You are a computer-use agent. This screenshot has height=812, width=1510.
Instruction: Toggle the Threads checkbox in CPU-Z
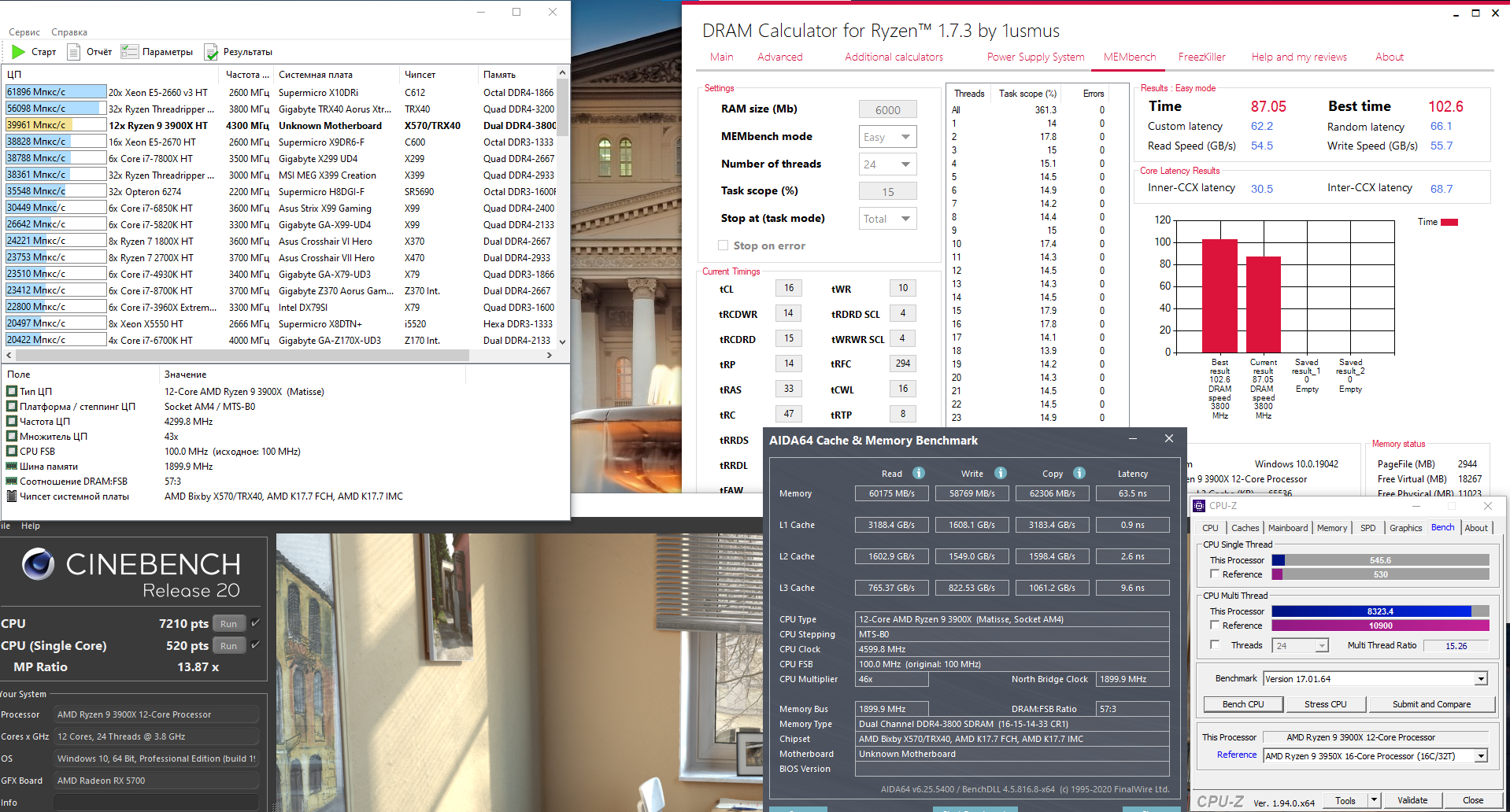click(1215, 644)
